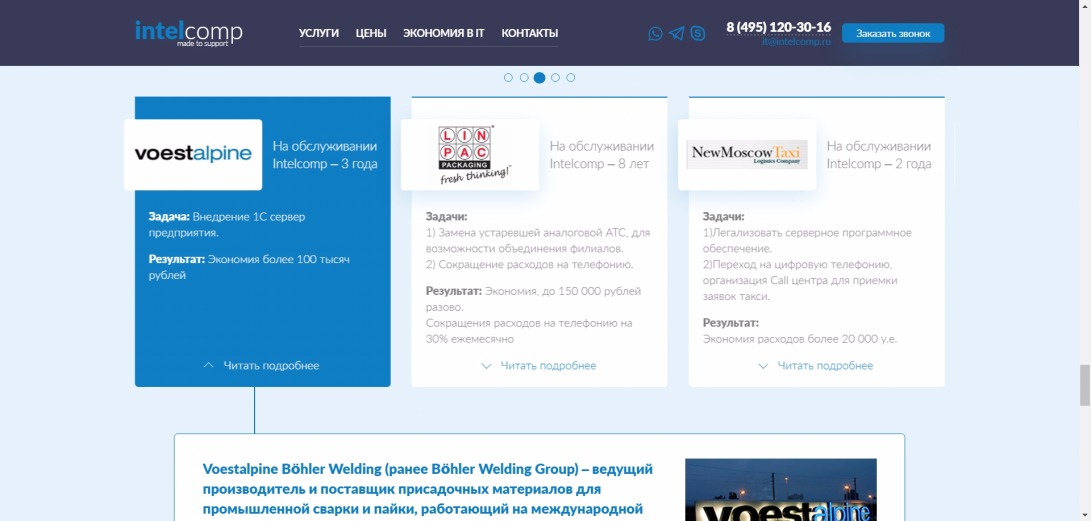Click the voestalpine logo tile
The width and height of the screenshot is (1091, 521).
tap(193, 154)
